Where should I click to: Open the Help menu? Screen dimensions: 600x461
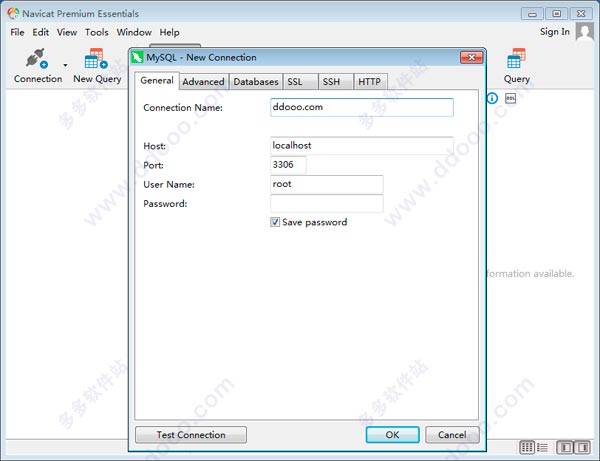[169, 32]
